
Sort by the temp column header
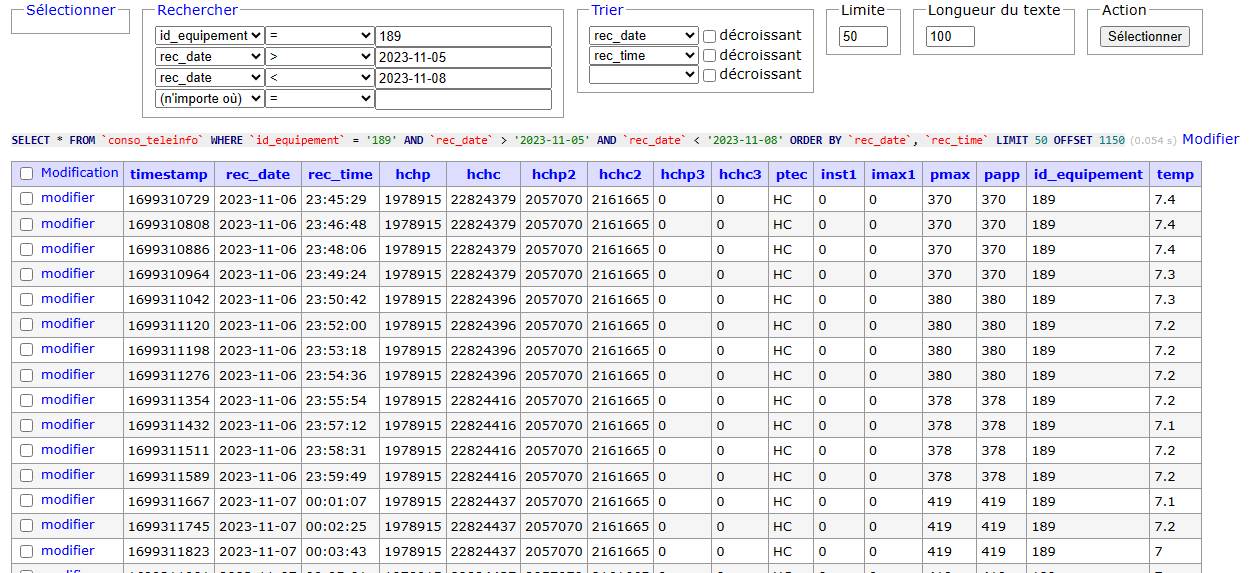click(x=1175, y=174)
